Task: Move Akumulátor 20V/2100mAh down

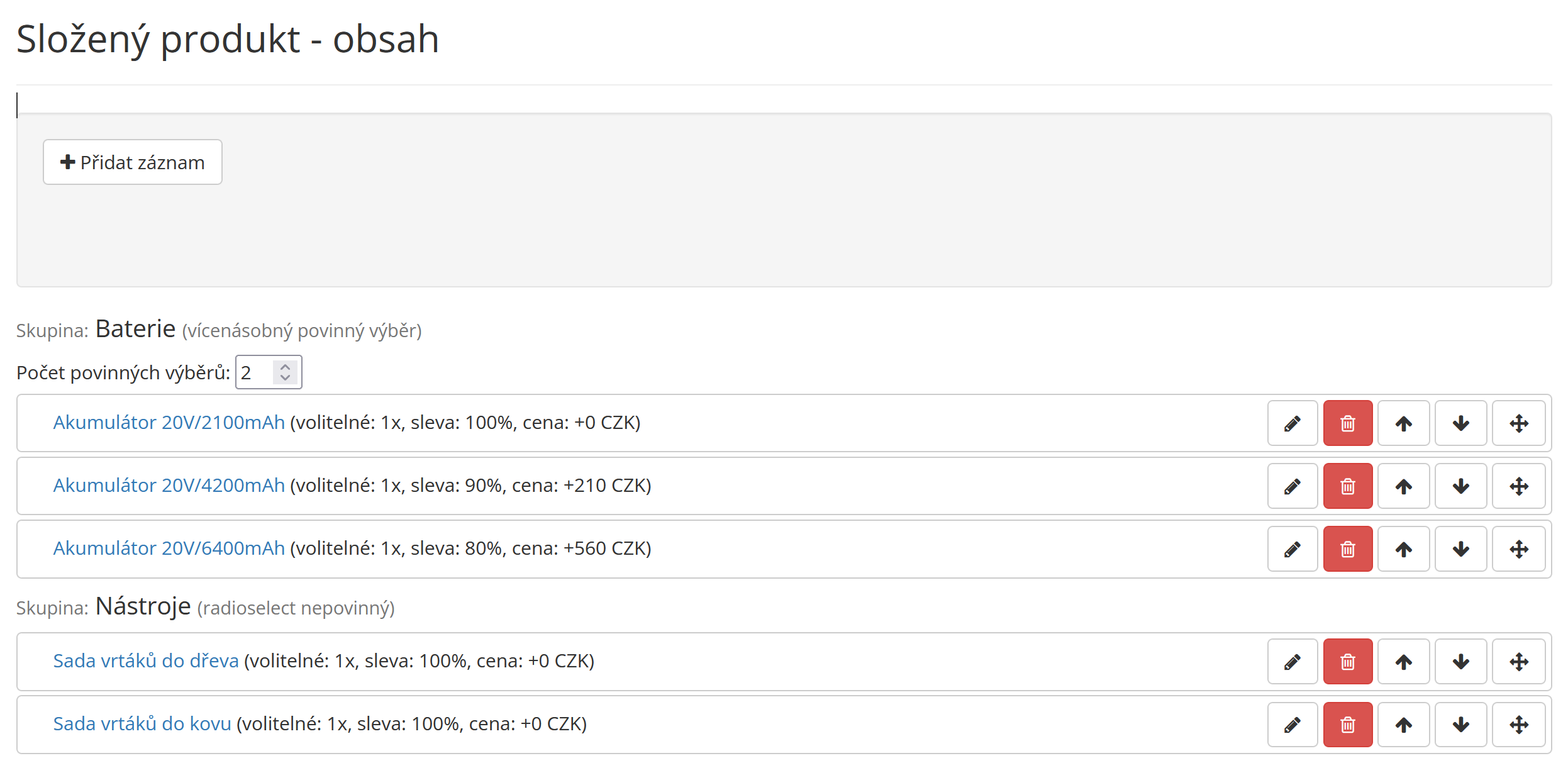Action: (1460, 423)
